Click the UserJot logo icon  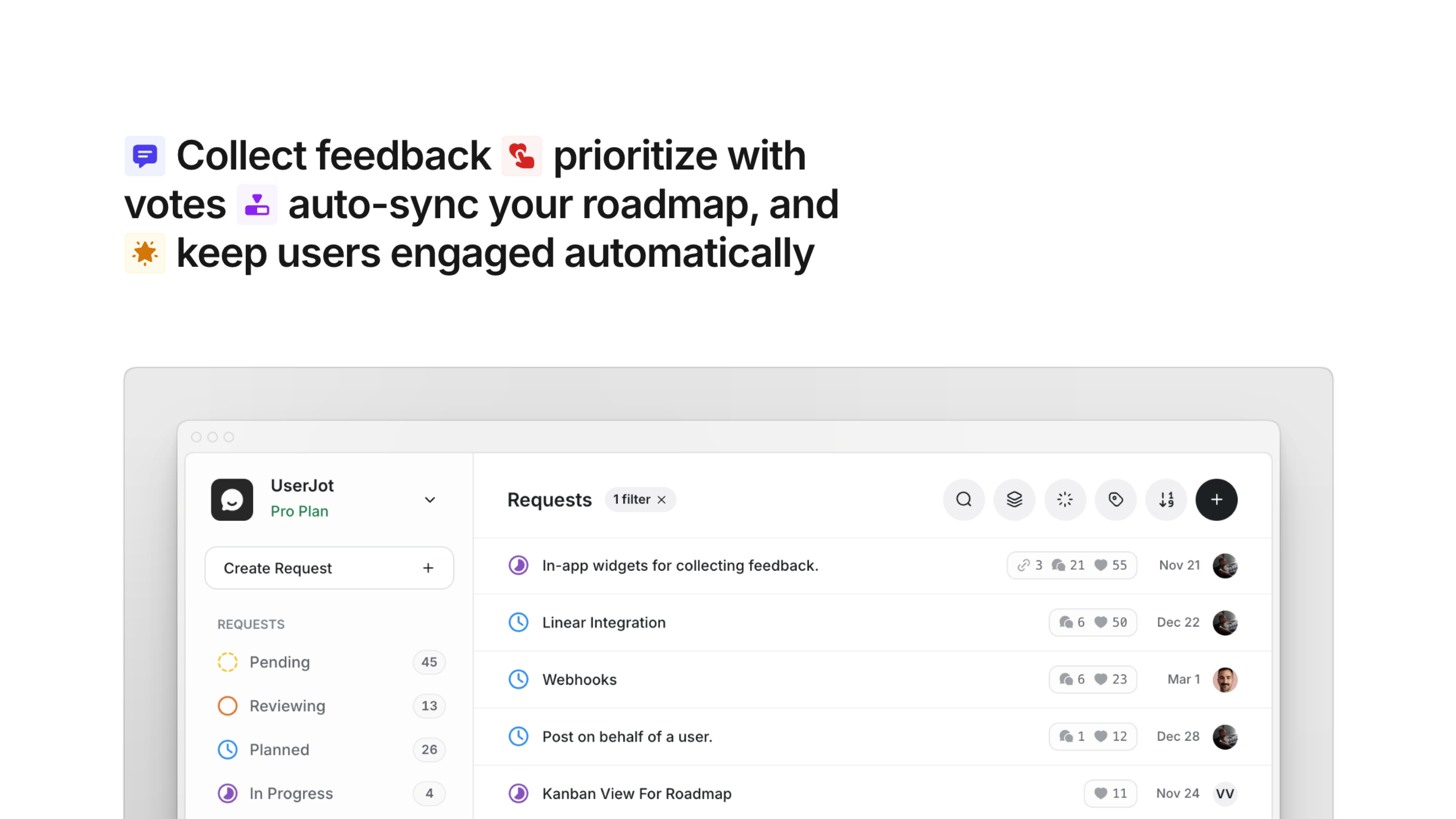pyautogui.click(x=232, y=500)
